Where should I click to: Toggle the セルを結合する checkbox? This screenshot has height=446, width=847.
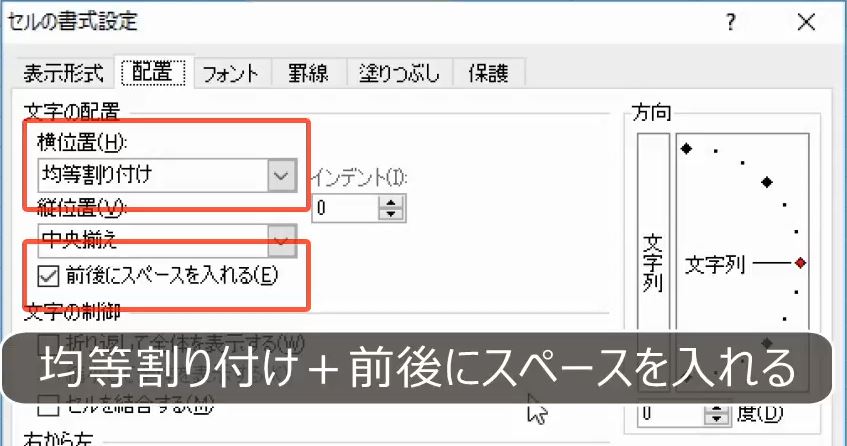coord(48,406)
